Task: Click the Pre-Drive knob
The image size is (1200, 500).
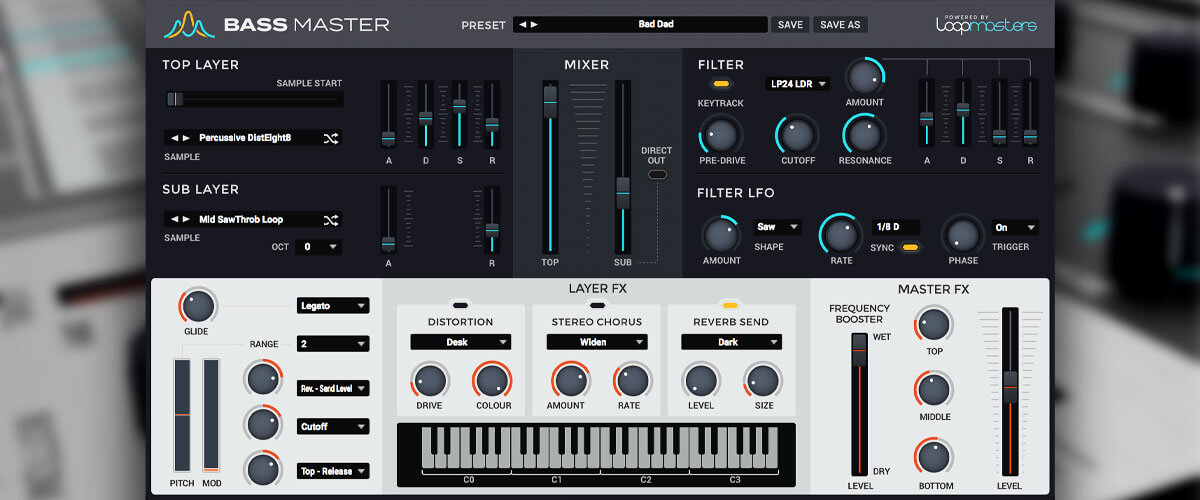Action: pyautogui.click(x=720, y=133)
